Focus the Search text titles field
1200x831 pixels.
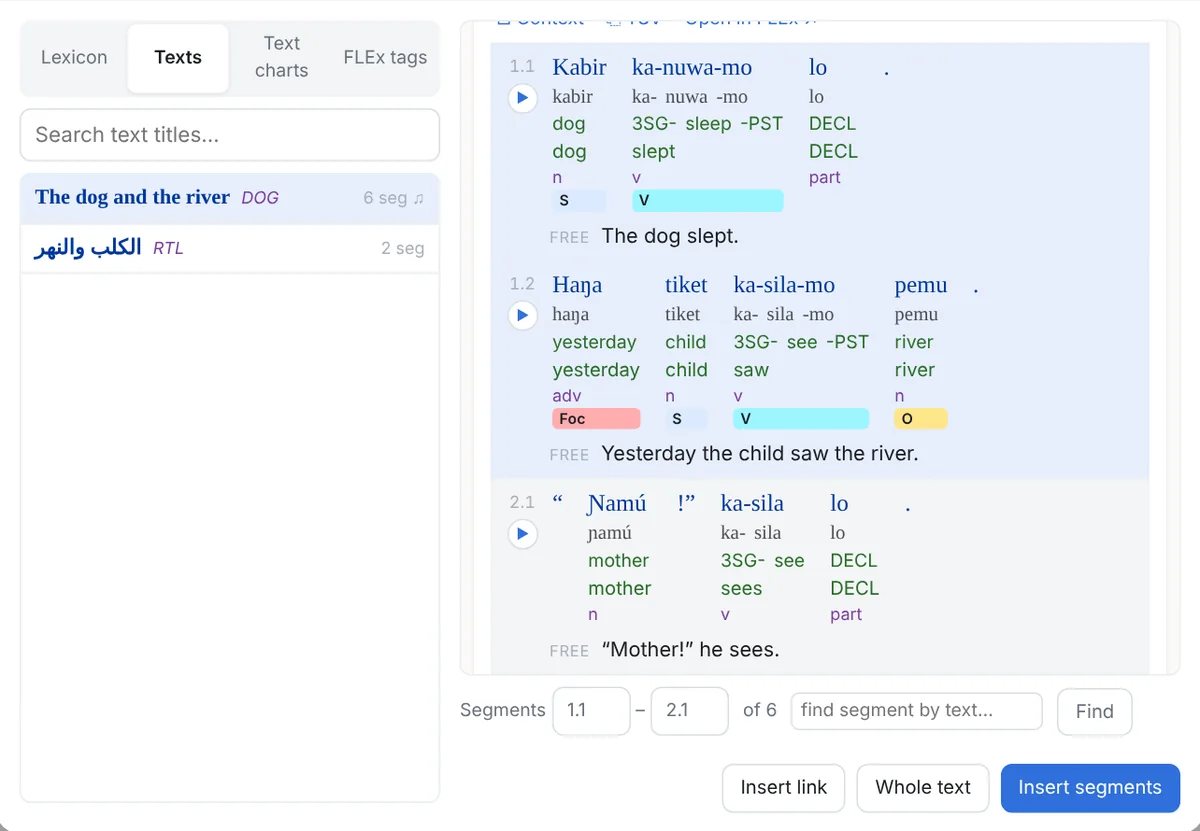click(x=230, y=135)
